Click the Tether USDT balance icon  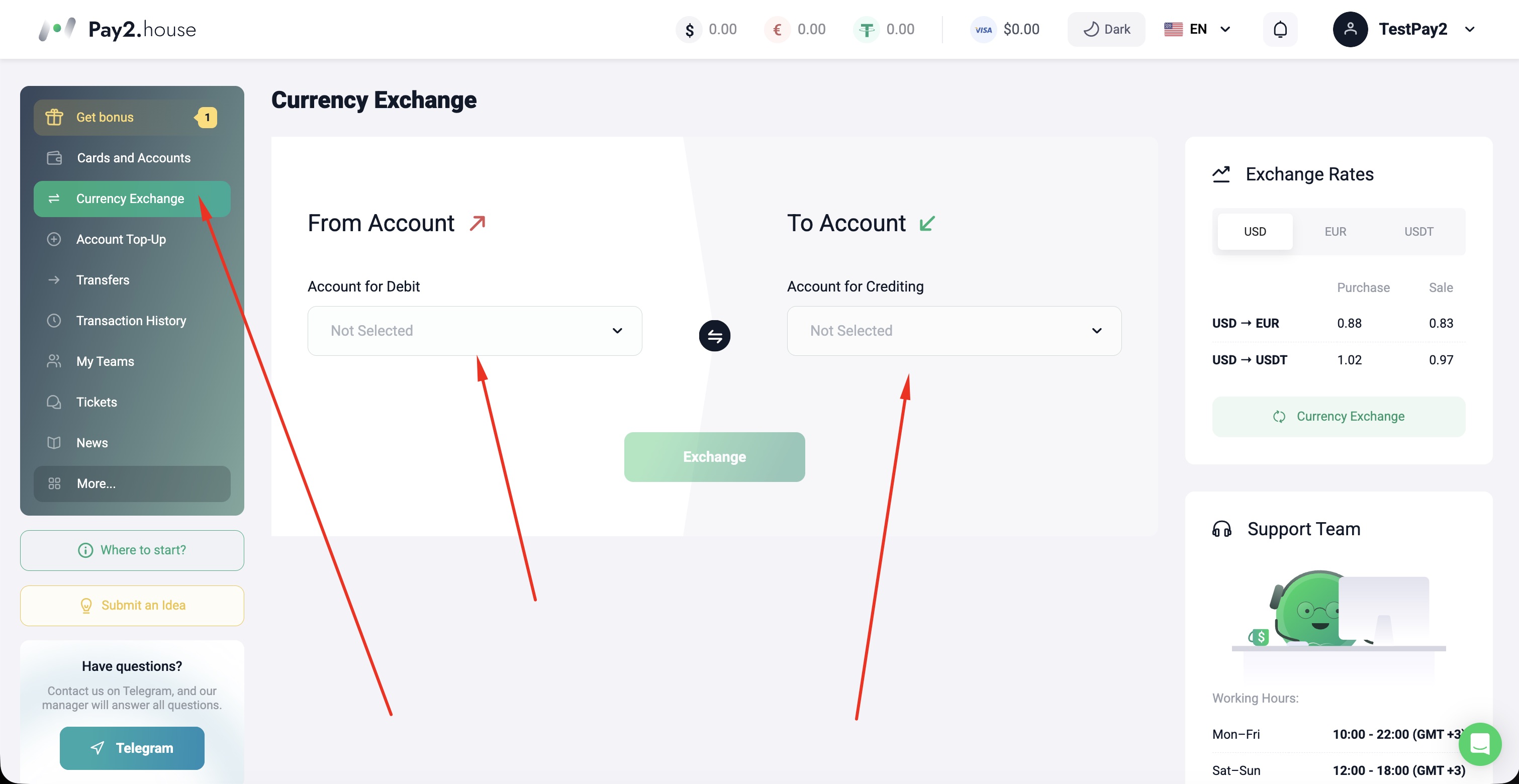[x=866, y=30]
